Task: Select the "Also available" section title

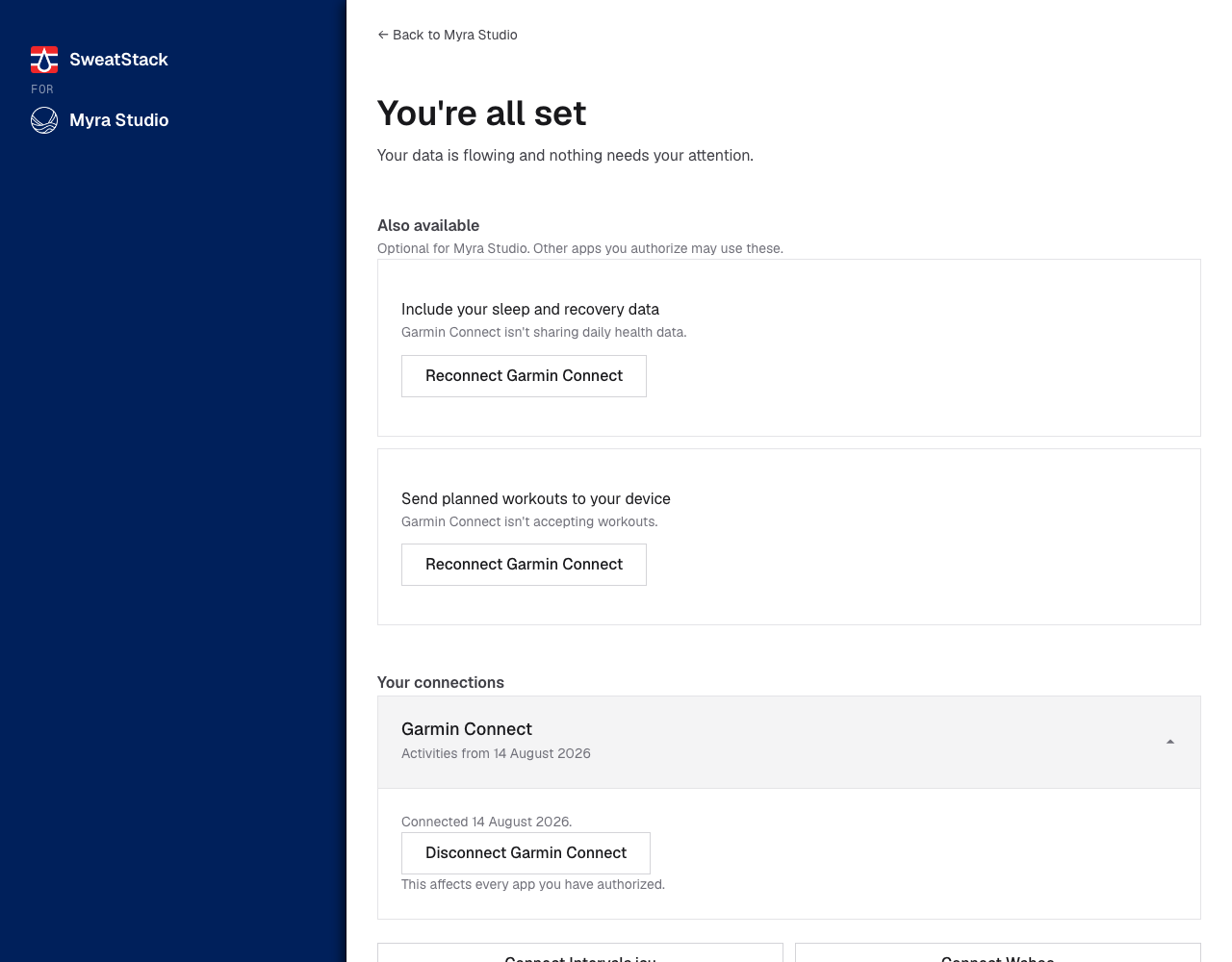Action: click(x=428, y=225)
